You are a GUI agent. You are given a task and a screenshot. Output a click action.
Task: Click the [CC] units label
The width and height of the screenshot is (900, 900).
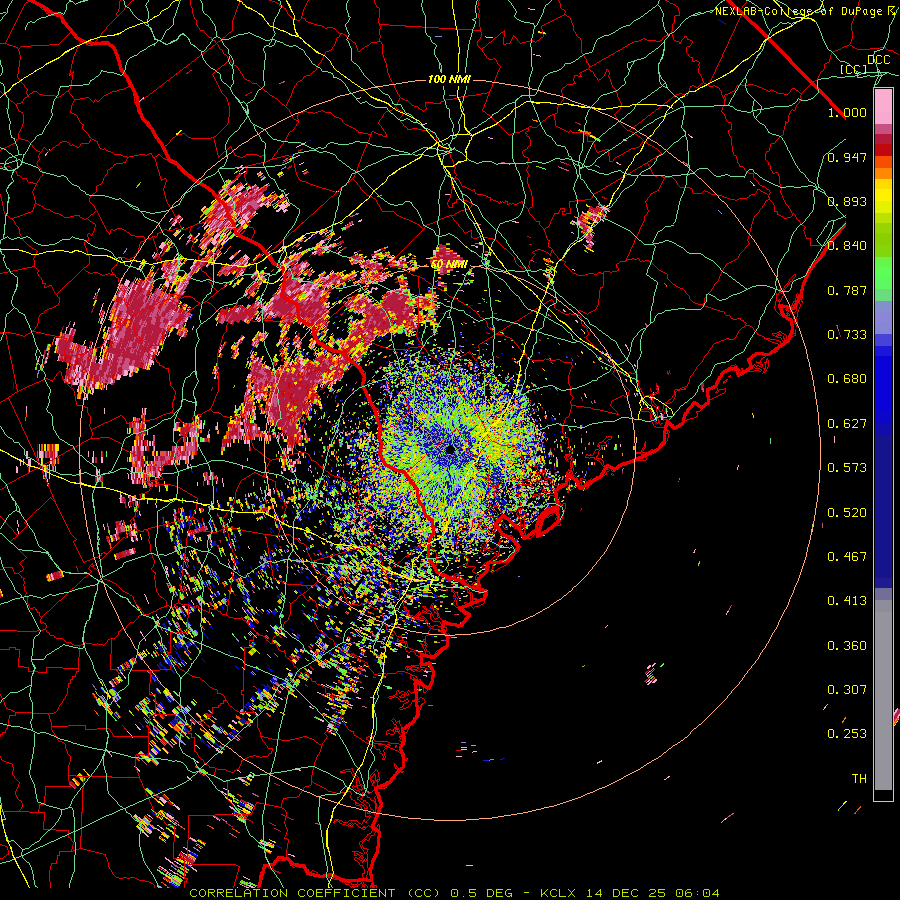pyautogui.click(x=853, y=69)
